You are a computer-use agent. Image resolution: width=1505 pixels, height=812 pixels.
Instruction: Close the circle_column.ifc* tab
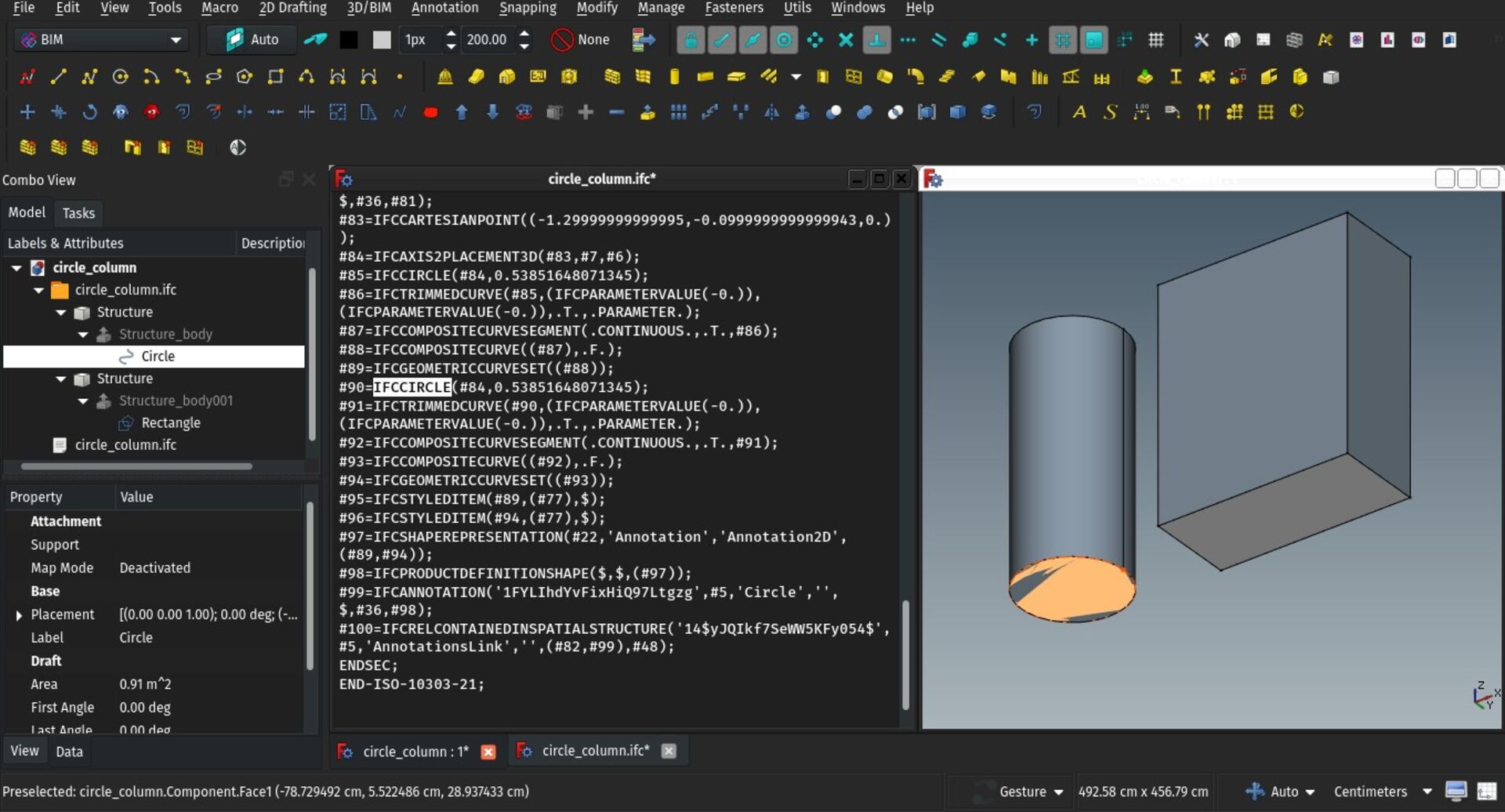(x=668, y=752)
